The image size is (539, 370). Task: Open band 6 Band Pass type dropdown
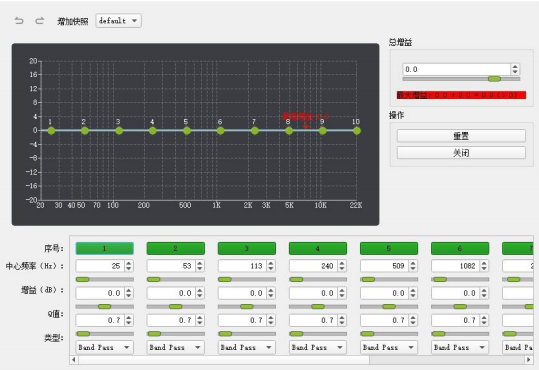[460, 347]
